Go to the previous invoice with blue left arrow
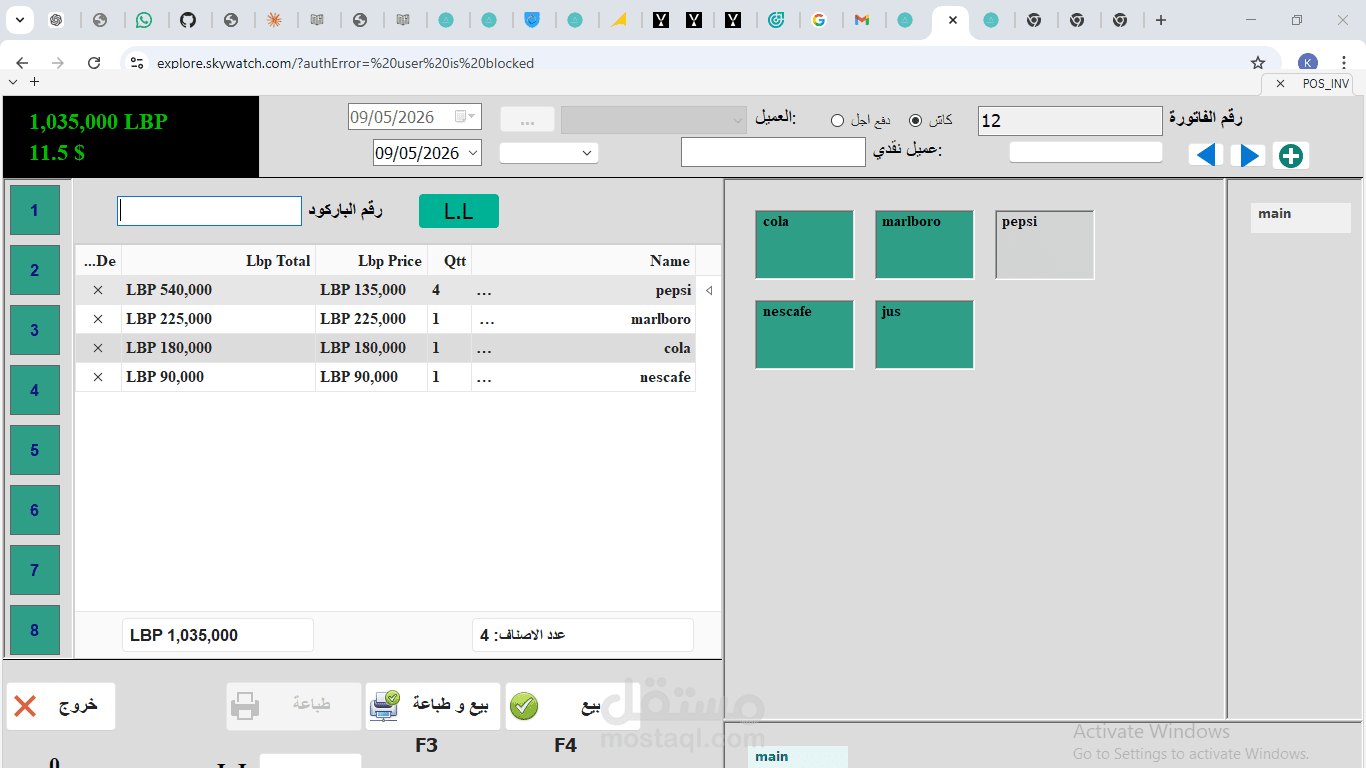This screenshot has width=1366, height=768. [x=1207, y=155]
